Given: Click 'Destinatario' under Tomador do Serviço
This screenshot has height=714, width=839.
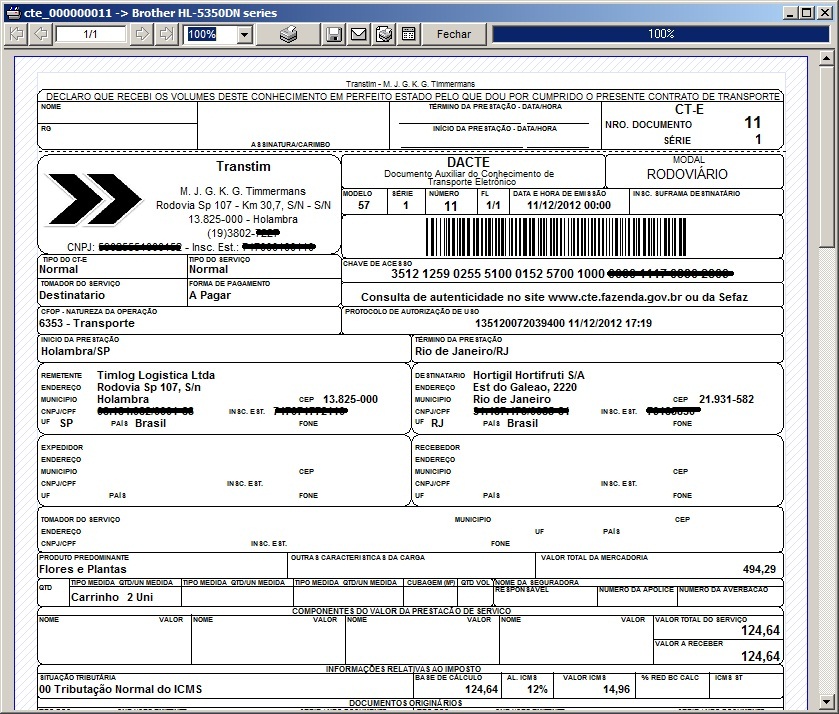Looking at the screenshot, I should tap(72, 295).
